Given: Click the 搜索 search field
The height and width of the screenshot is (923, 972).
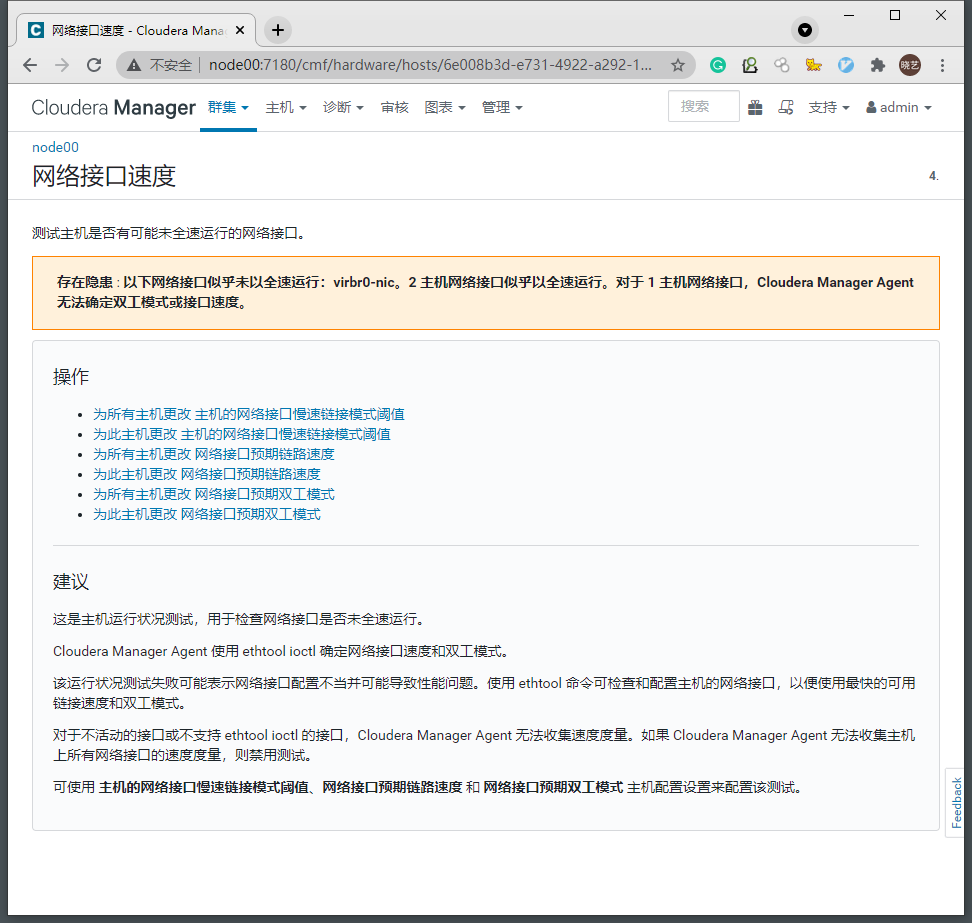Looking at the screenshot, I should click(x=704, y=106).
